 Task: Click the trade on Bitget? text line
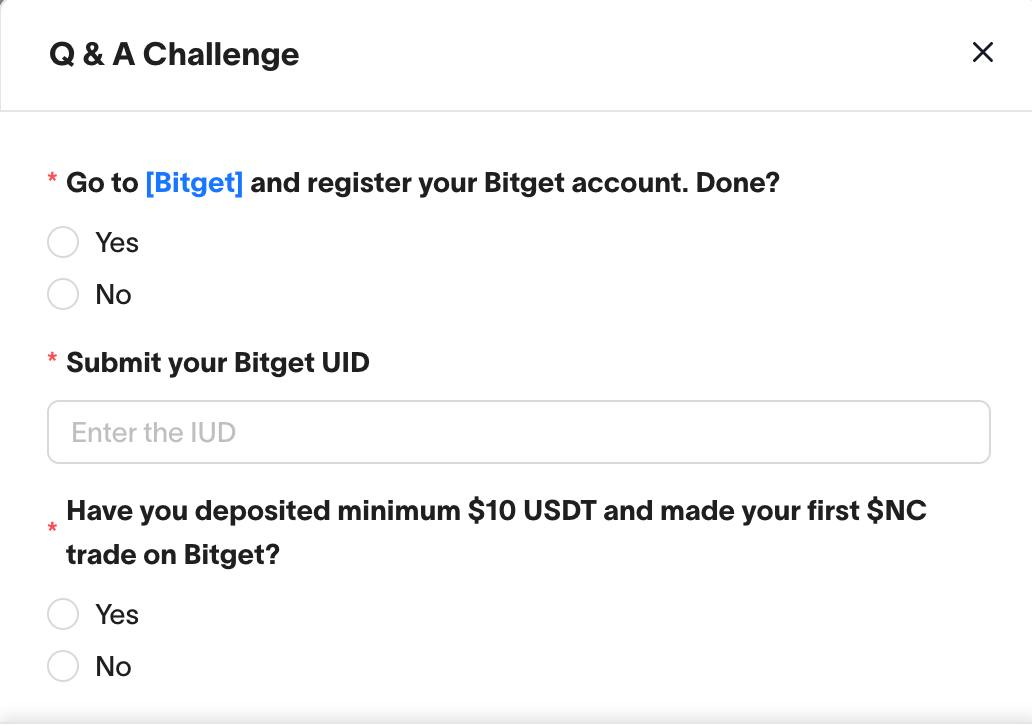[173, 555]
